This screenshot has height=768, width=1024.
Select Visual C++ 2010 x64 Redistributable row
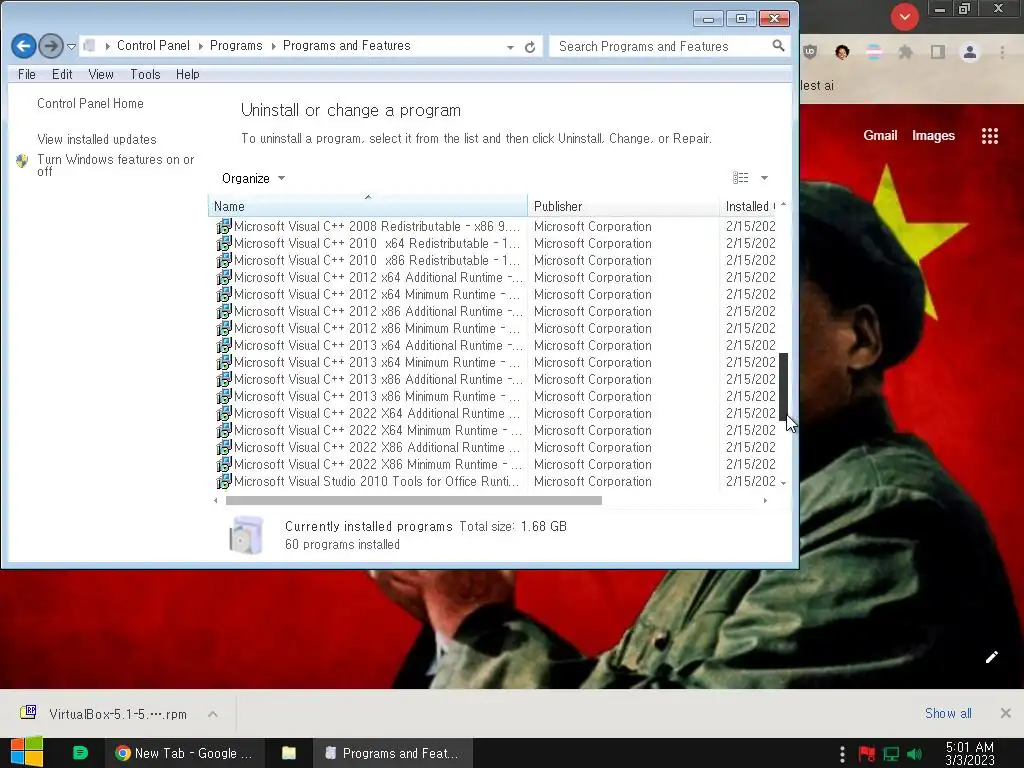click(x=494, y=244)
